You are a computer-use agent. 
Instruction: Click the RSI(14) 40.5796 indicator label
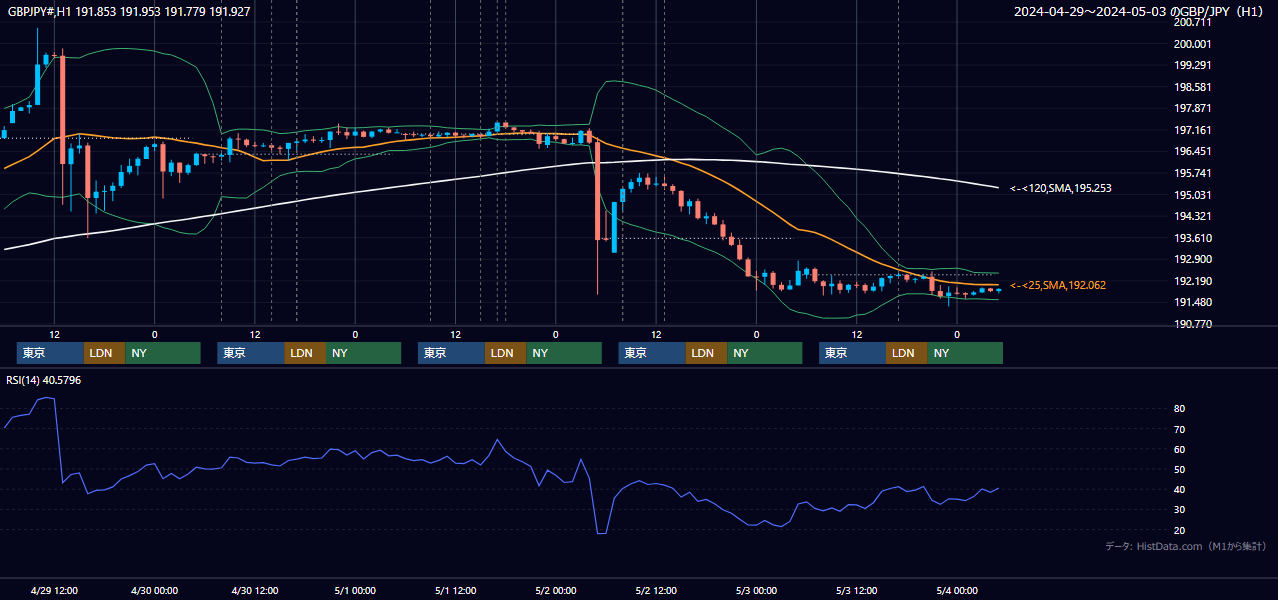point(44,379)
